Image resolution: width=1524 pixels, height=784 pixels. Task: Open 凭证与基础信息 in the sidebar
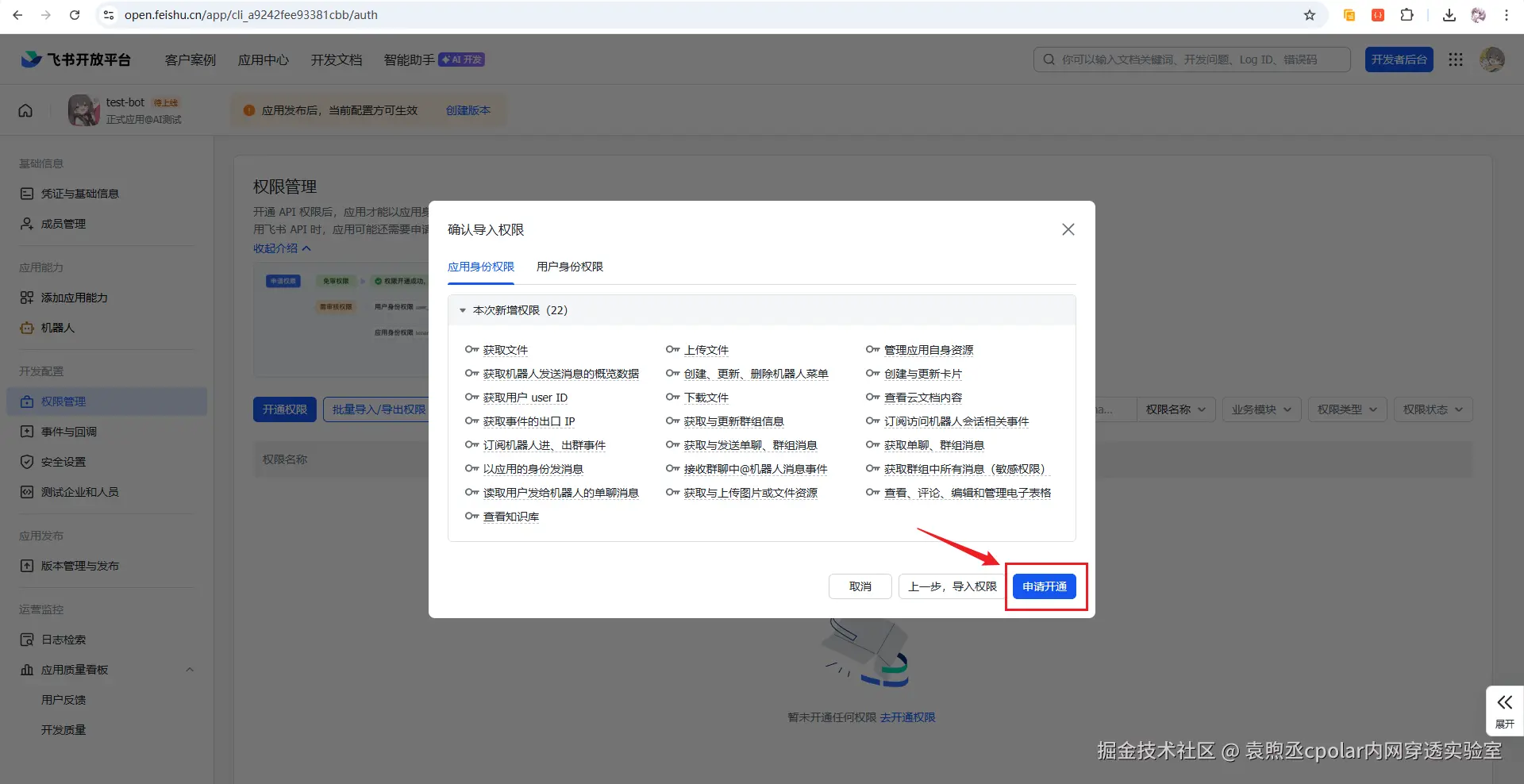[x=107, y=194]
